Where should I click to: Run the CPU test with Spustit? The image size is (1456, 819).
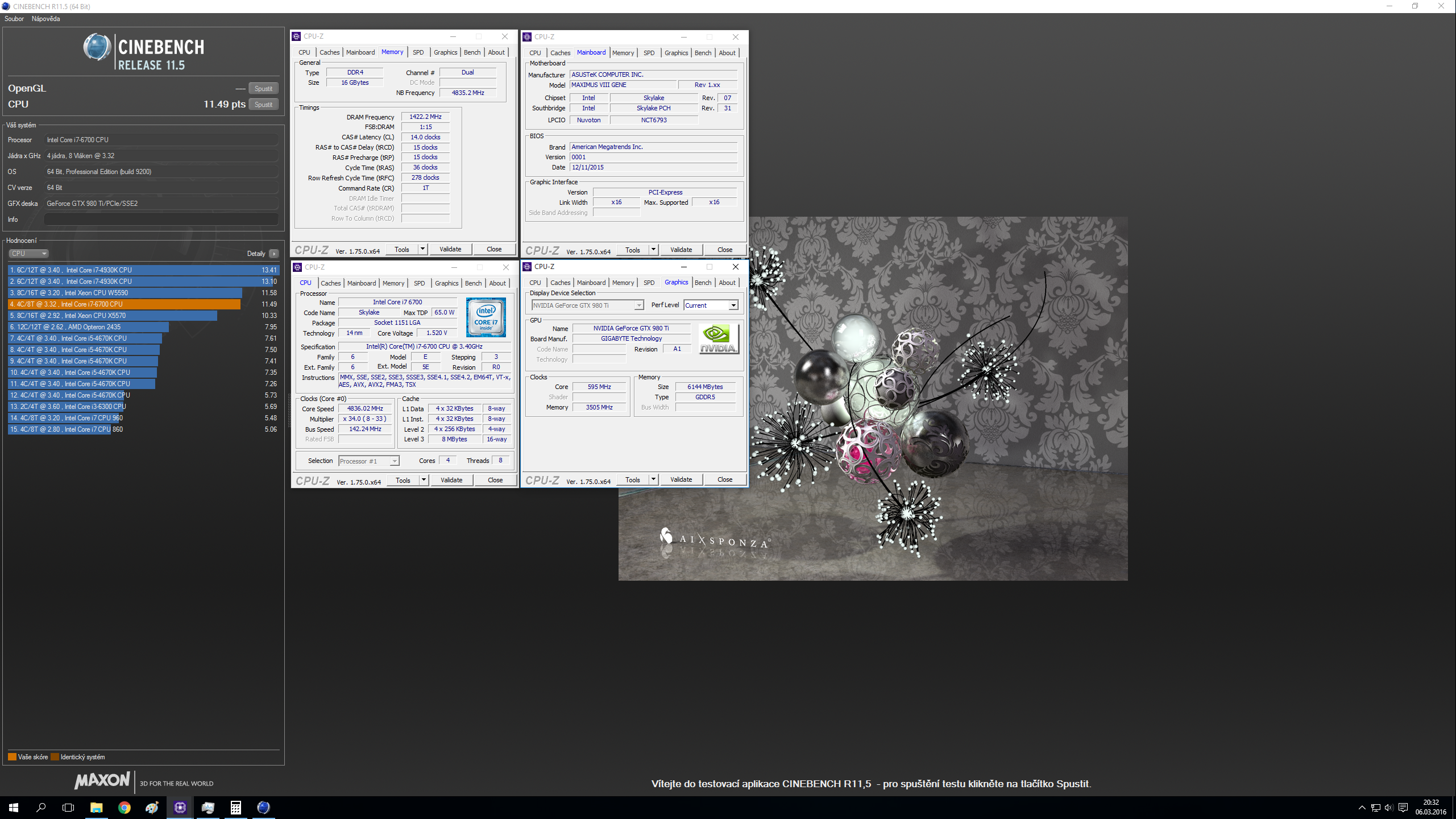[x=263, y=104]
